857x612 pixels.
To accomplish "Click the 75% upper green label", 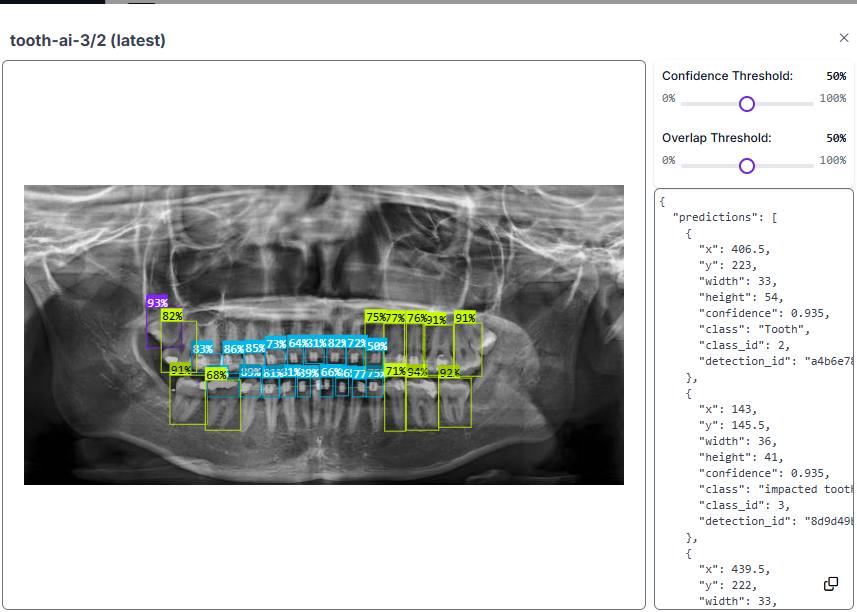I will click(375, 317).
